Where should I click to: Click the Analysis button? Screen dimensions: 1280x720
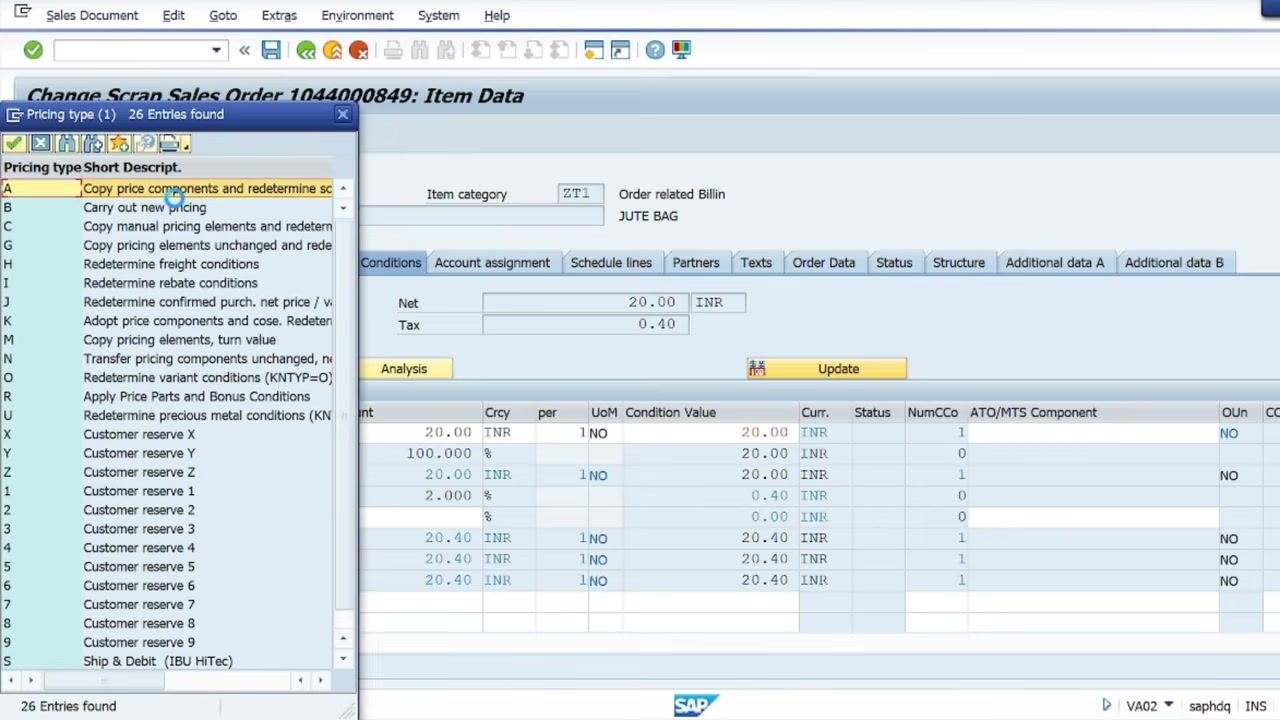click(404, 369)
